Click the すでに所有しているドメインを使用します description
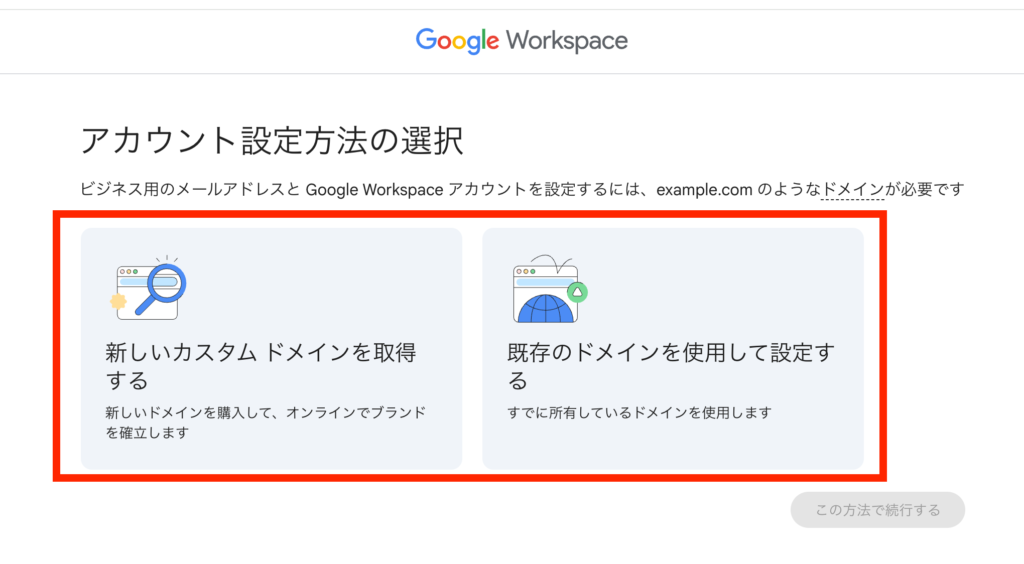The height and width of the screenshot is (564, 1024). point(640,412)
